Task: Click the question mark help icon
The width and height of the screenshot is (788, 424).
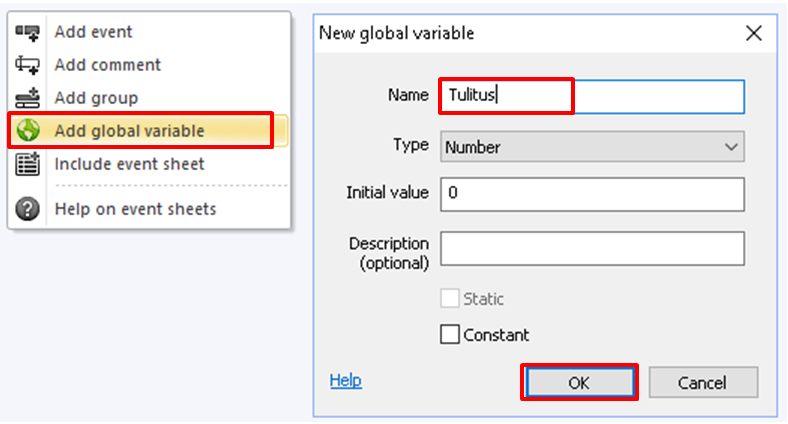Action: 27,208
